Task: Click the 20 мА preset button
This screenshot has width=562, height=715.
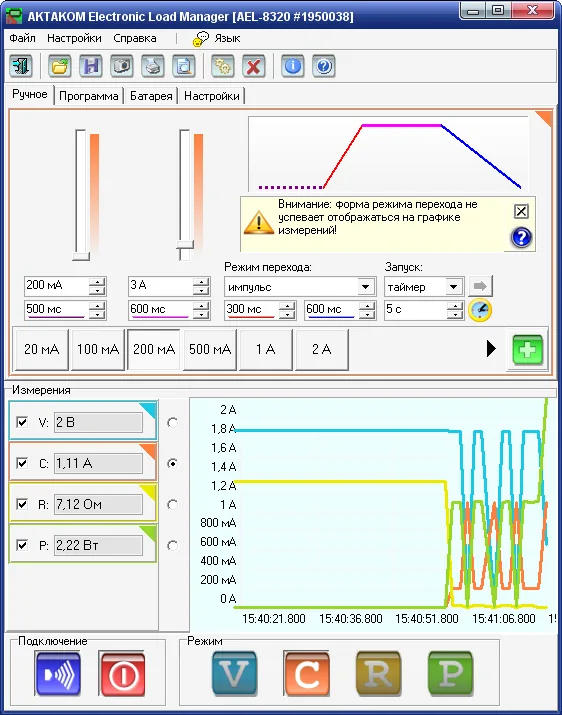Action: [42, 349]
